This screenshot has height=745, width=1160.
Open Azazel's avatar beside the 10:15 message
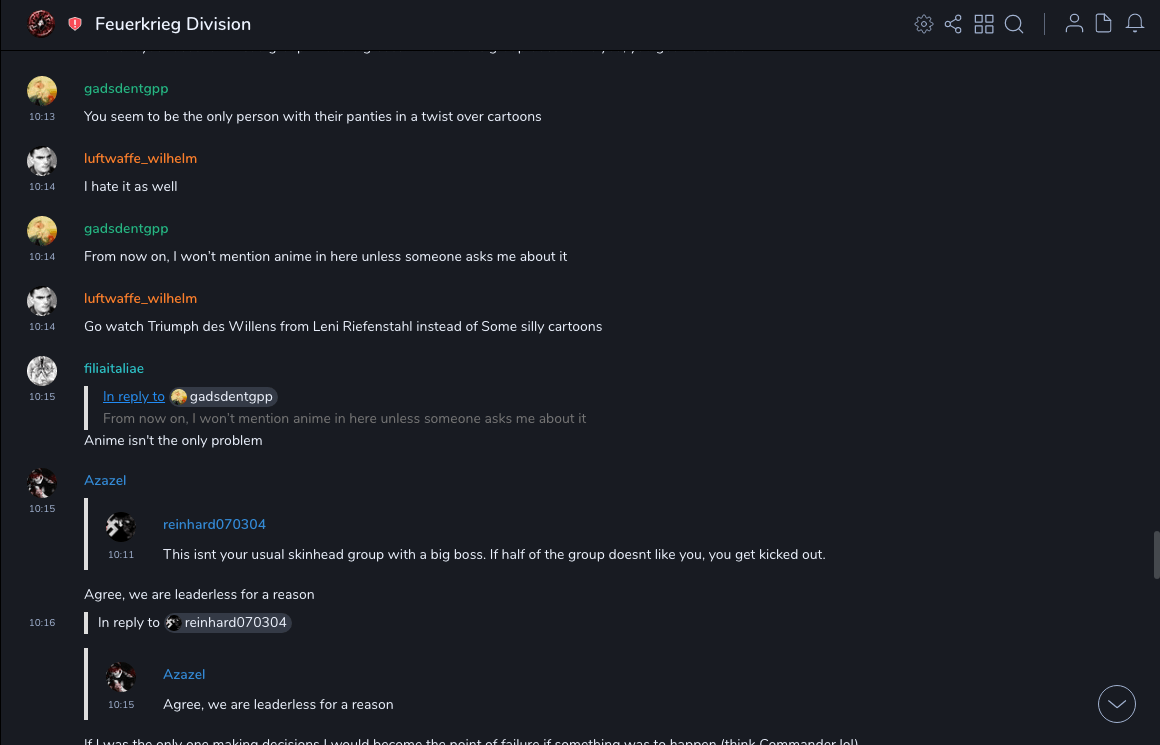tap(42, 483)
